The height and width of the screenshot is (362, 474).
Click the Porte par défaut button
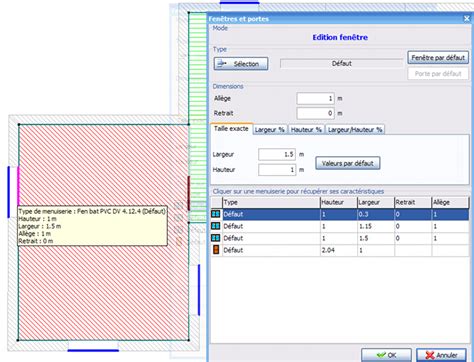click(438, 74)
